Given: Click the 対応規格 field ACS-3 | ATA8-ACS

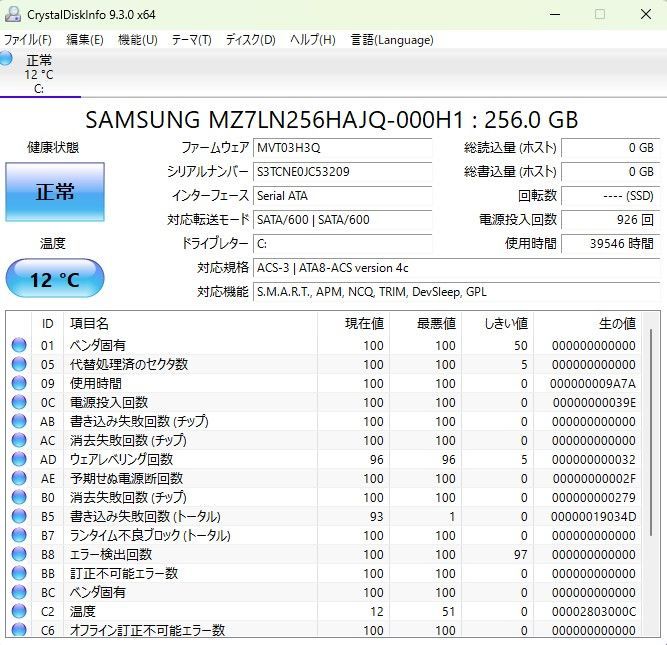Looking at the screenshot, I should click(456, 268).
